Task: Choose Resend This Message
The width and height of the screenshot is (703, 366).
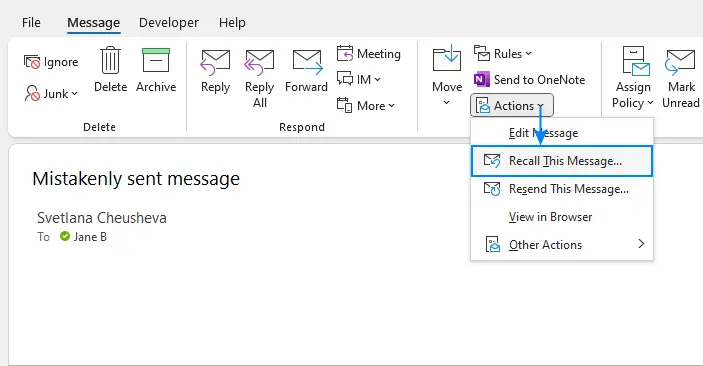Action: click(562, 189)
